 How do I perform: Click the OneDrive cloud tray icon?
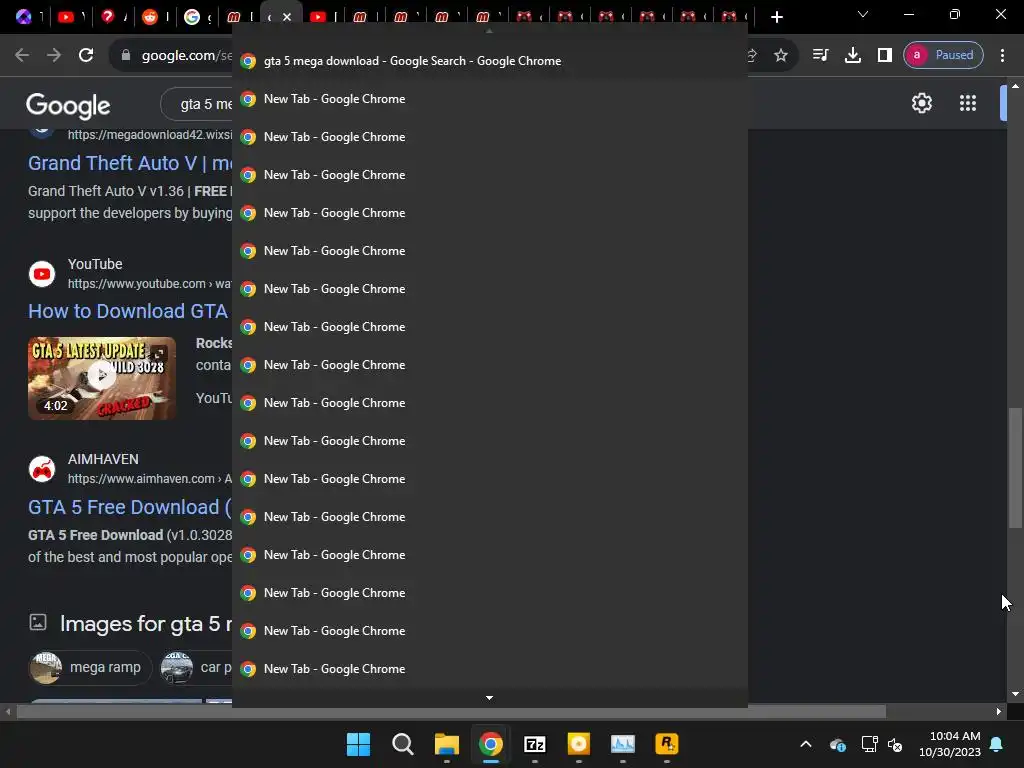tap(838, 744)
